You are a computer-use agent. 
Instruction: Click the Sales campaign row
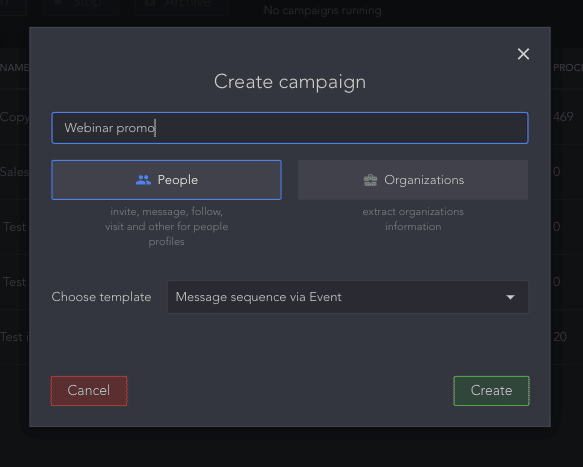pos(14,172)
